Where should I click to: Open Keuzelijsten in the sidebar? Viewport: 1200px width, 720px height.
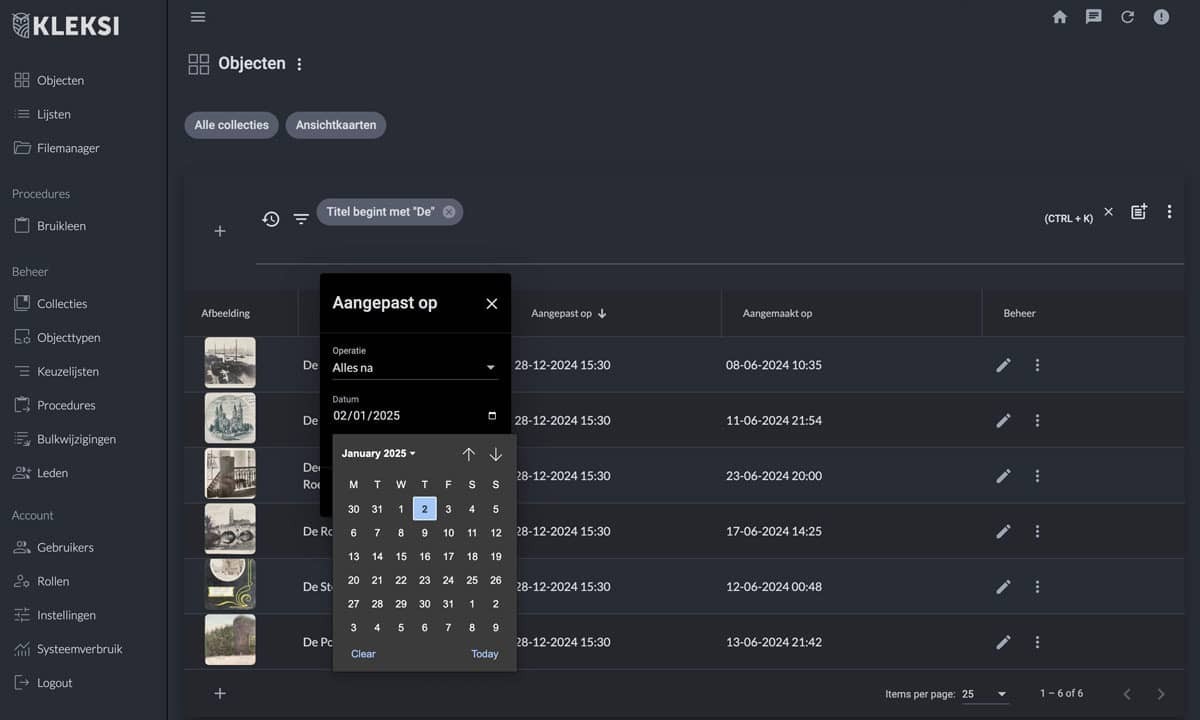pyautogui.click(x=67, y=371)
